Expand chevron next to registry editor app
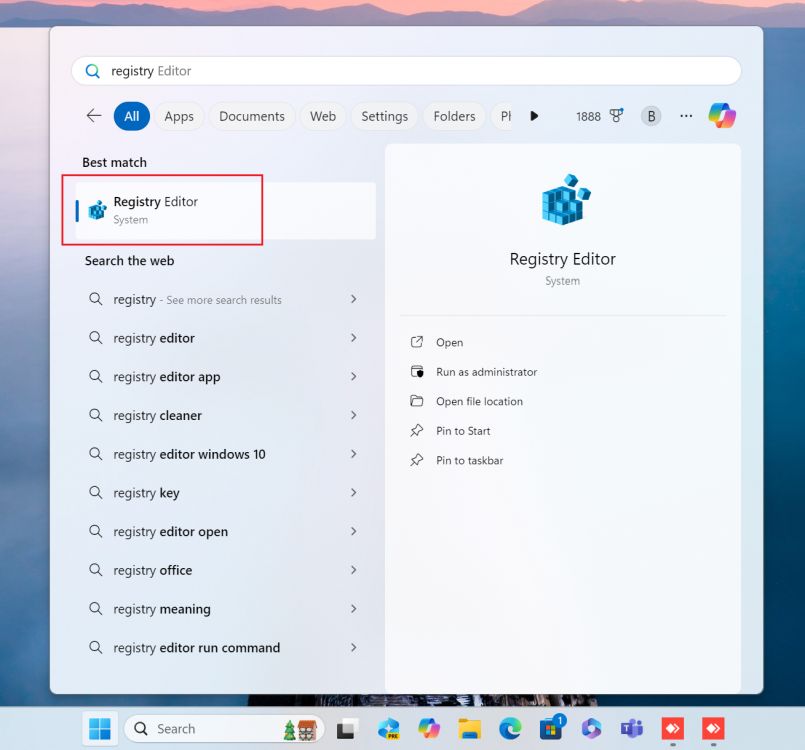 point(353,376)
